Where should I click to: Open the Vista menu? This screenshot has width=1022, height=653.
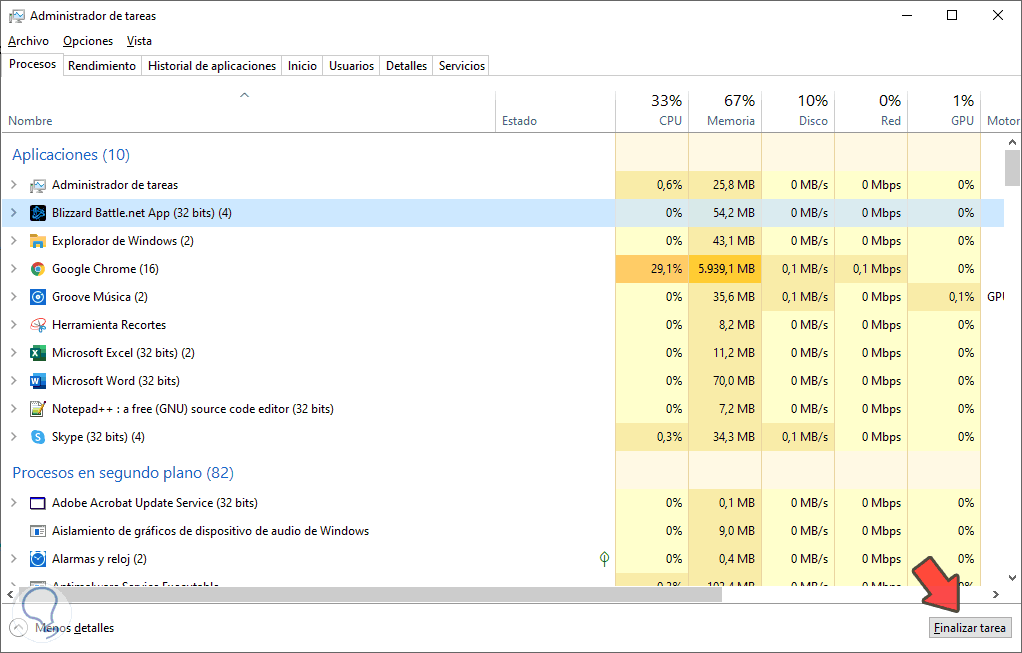click(139, 40)
